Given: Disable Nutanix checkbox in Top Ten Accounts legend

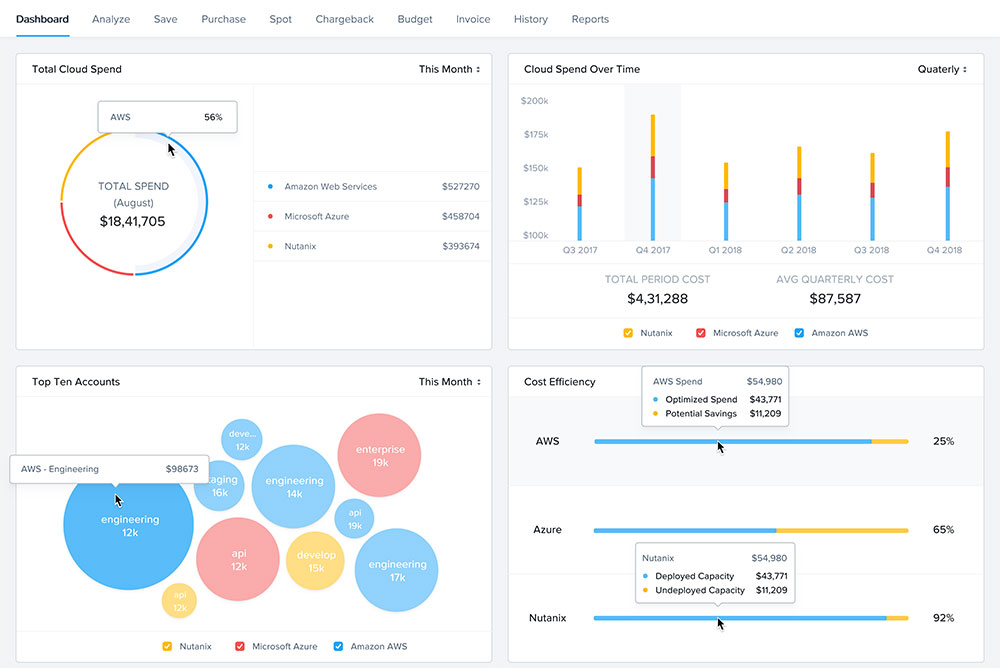Looking at the screenshot, I should (168, 647).
